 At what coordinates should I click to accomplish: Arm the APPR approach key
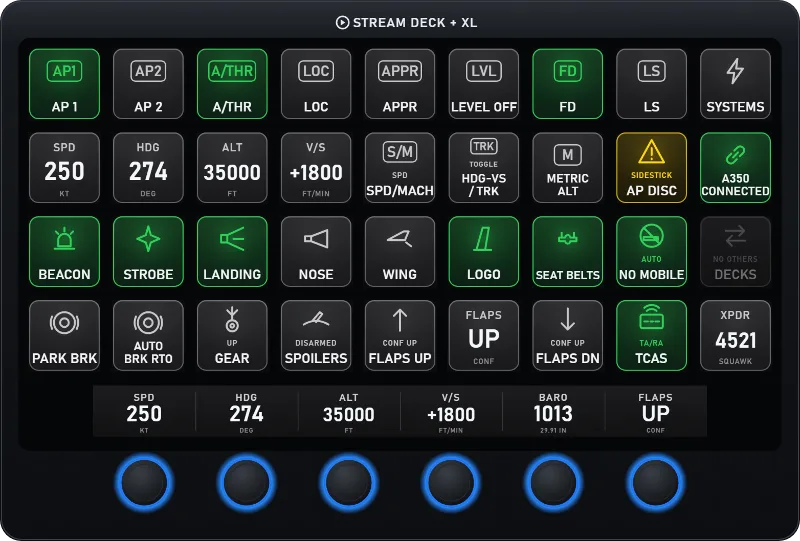coord(400,84)
